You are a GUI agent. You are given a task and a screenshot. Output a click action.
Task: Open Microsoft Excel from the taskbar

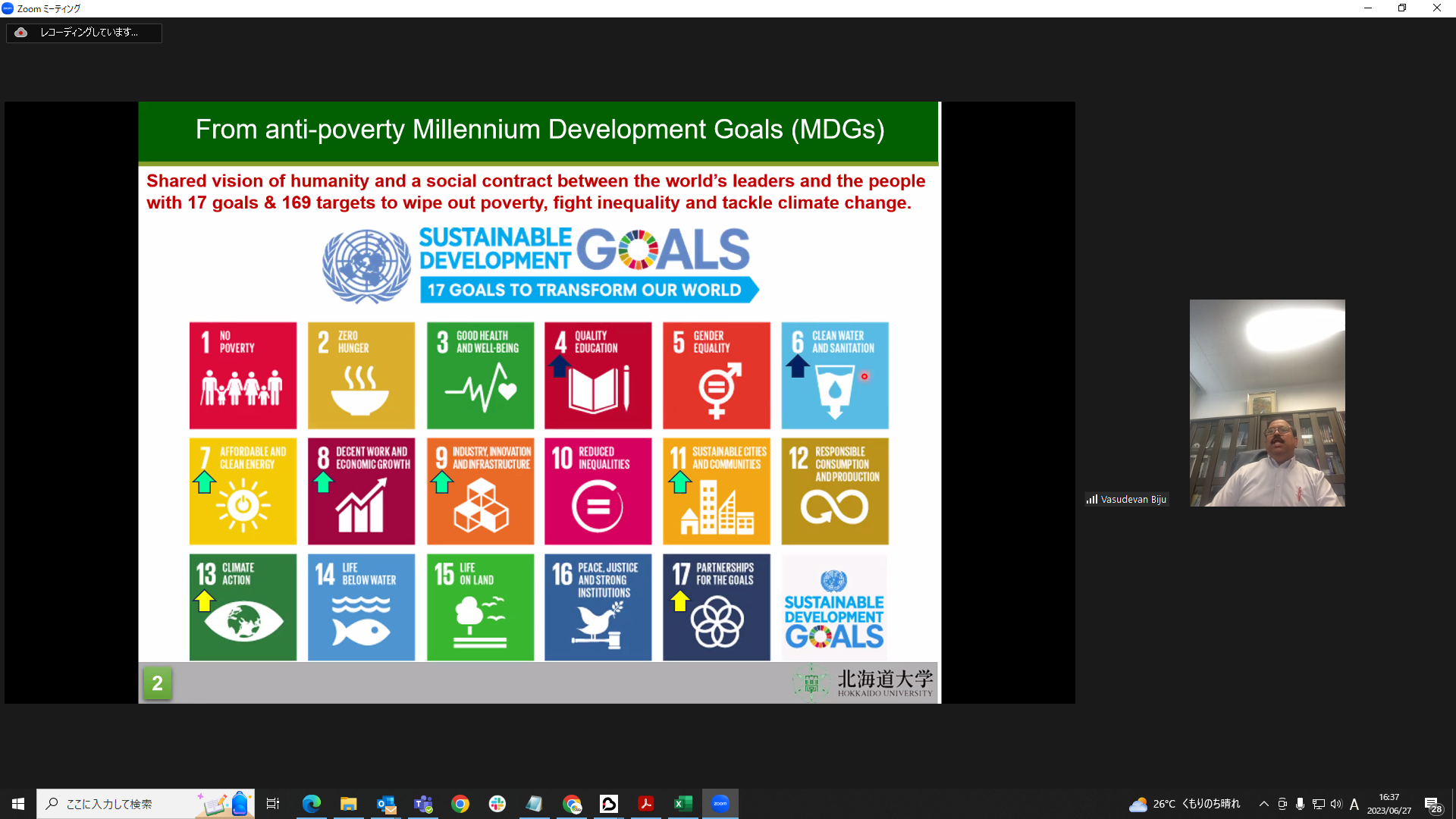(x=683, y=804)
